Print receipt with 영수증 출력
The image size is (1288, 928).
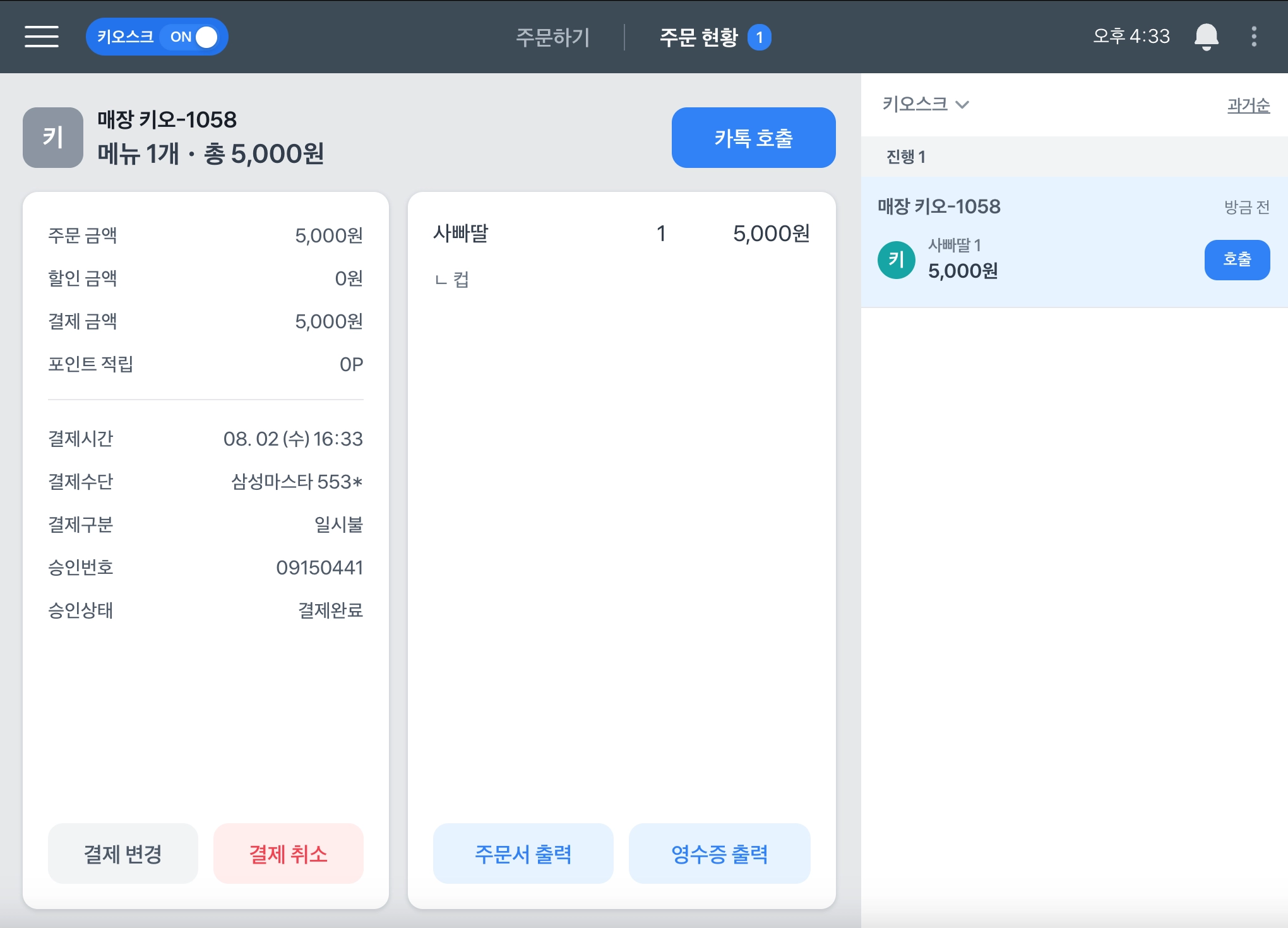pyautogui.click(x=719, y=854)
